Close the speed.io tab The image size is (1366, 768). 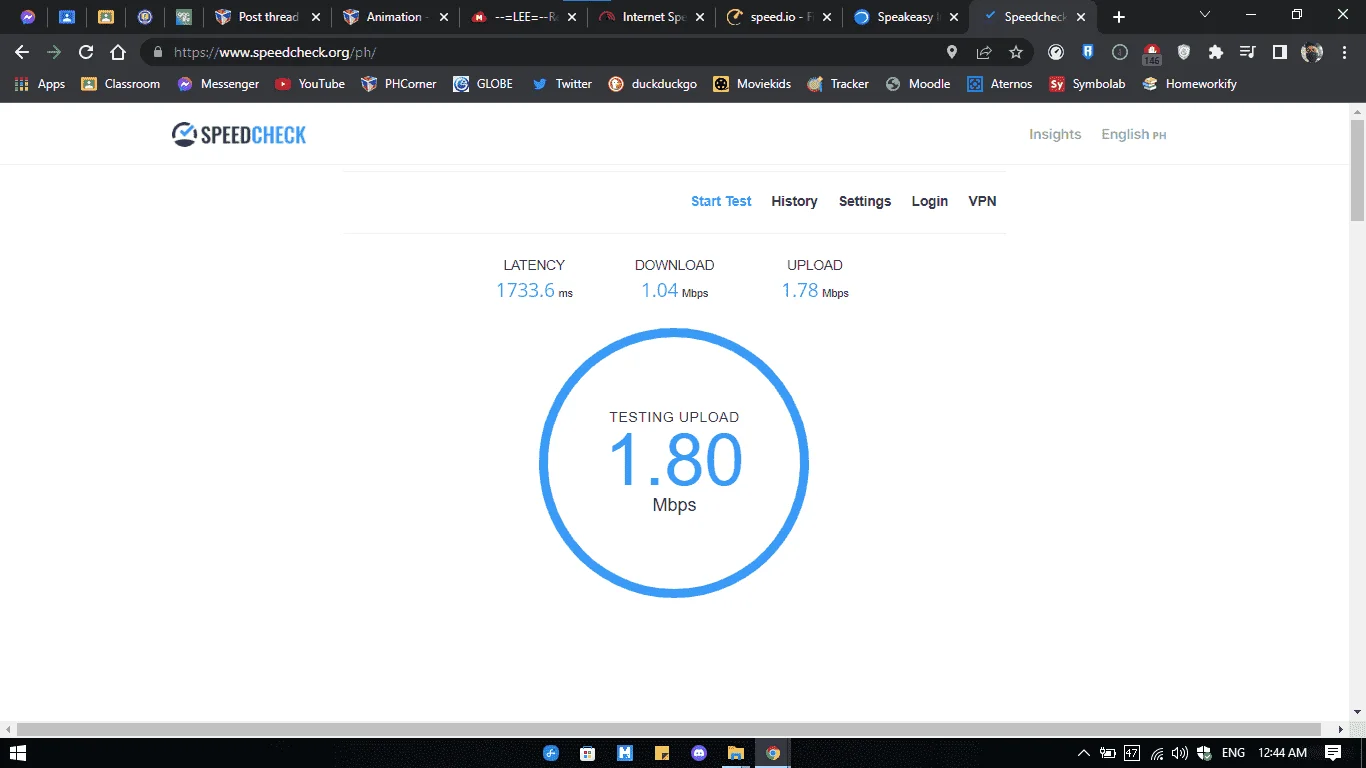click(x=826, y=17)
